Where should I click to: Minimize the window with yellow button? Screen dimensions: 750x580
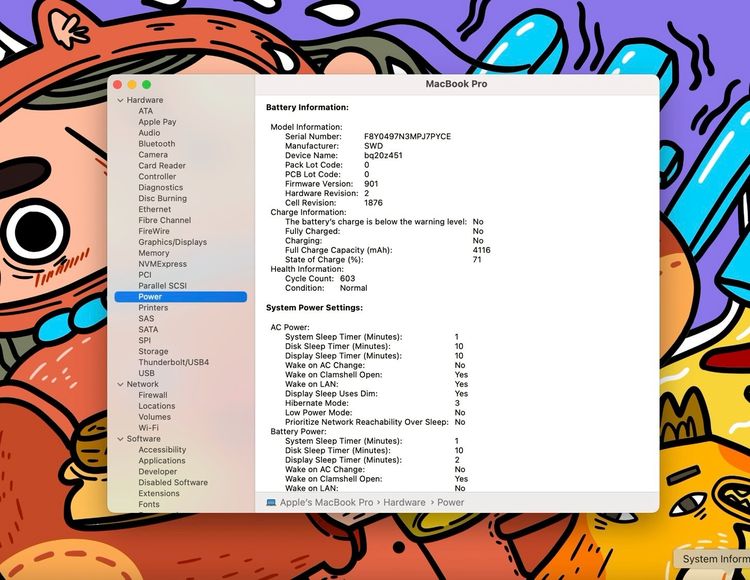(x=132, y=85)
